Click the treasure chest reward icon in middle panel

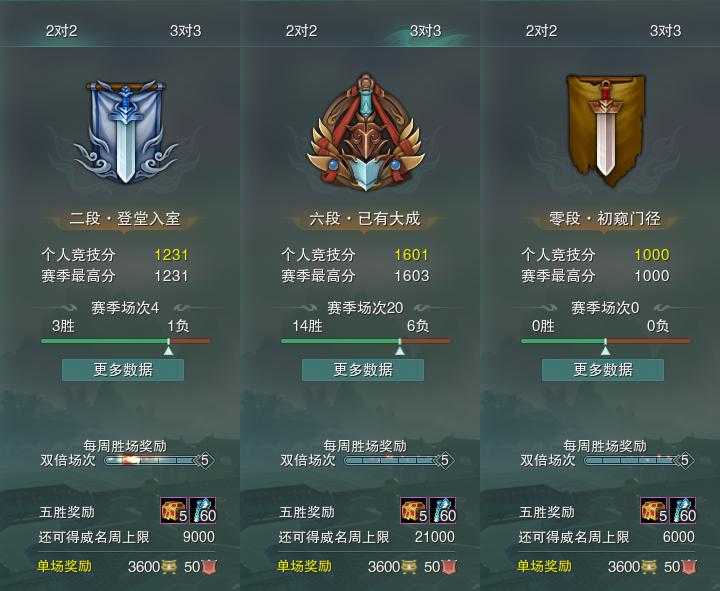[x=414, y=511]
